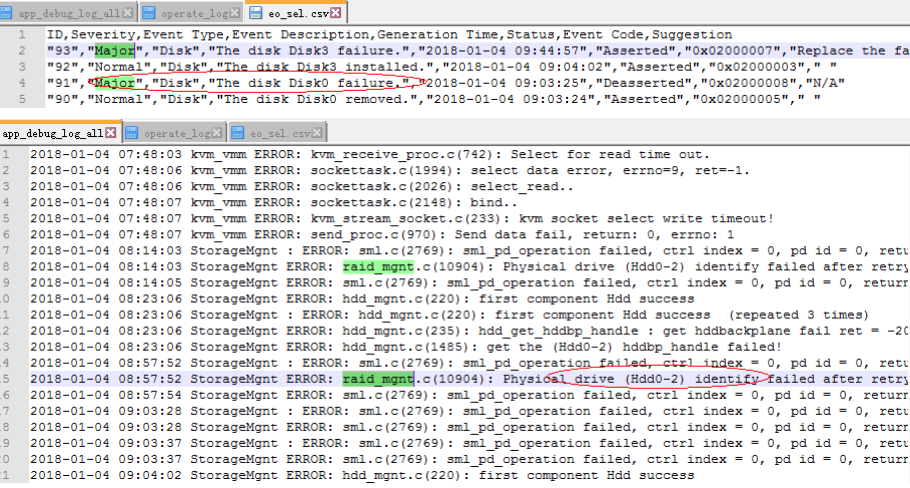
Task: Click highlighted "raid_mgnt" in the 08:57:52 line
Action: pos(378,379)
